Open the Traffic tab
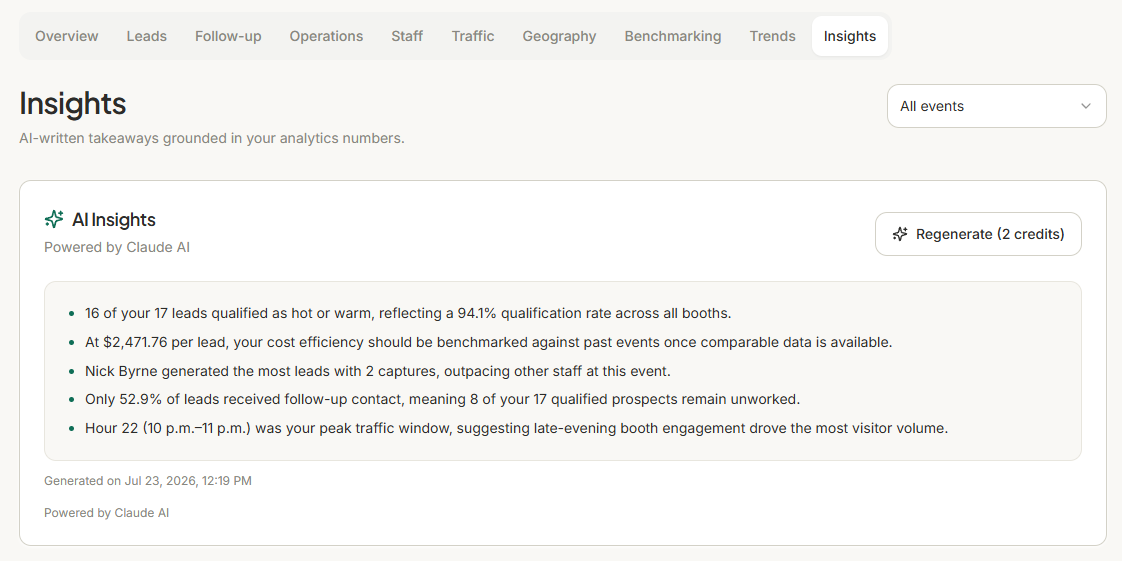 (473, 36)
